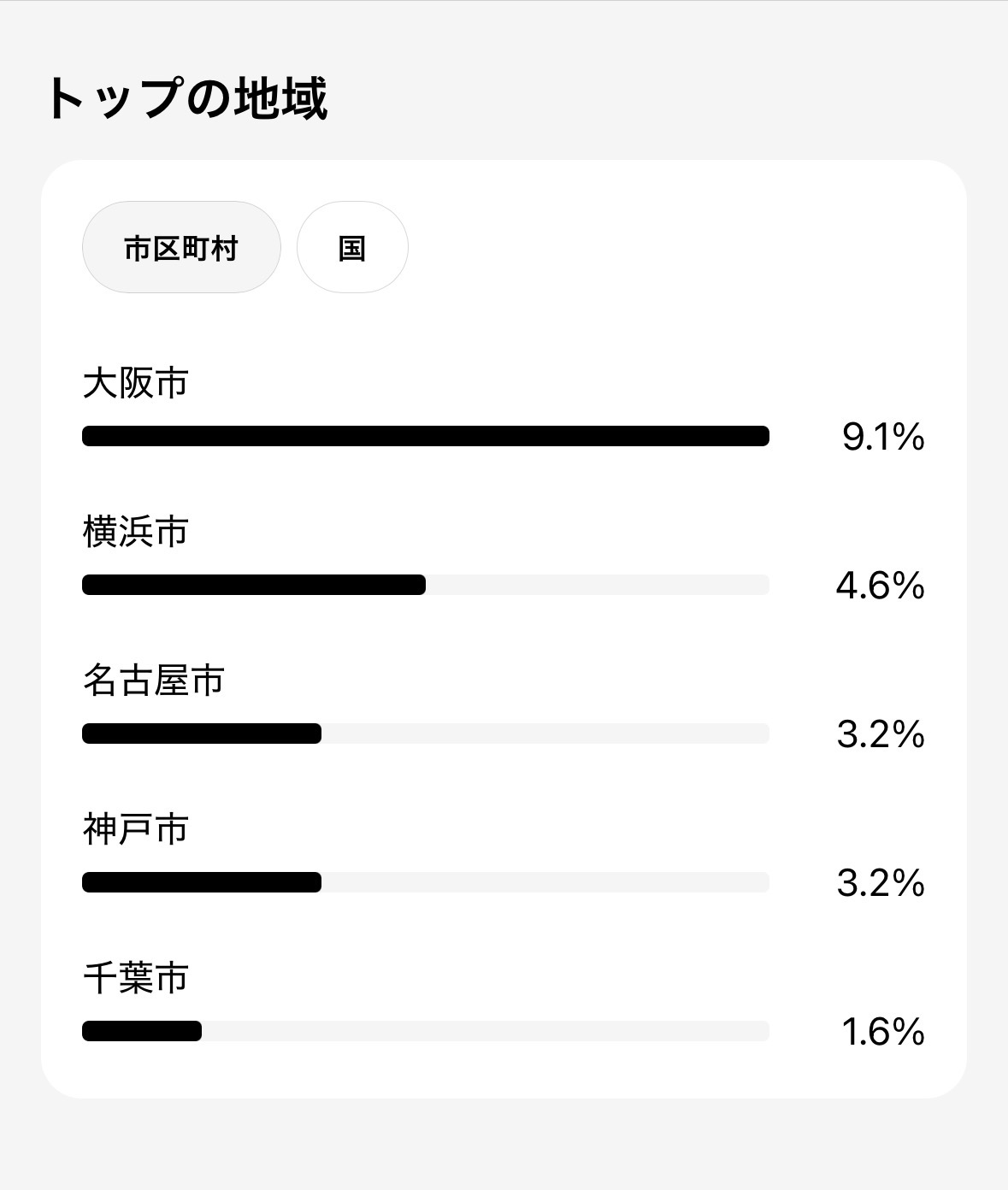The width and height of the screenshot is (1008, 1190).
Task: Click the filled part of 横浜市 bar
Action: [x=254, y=585]
